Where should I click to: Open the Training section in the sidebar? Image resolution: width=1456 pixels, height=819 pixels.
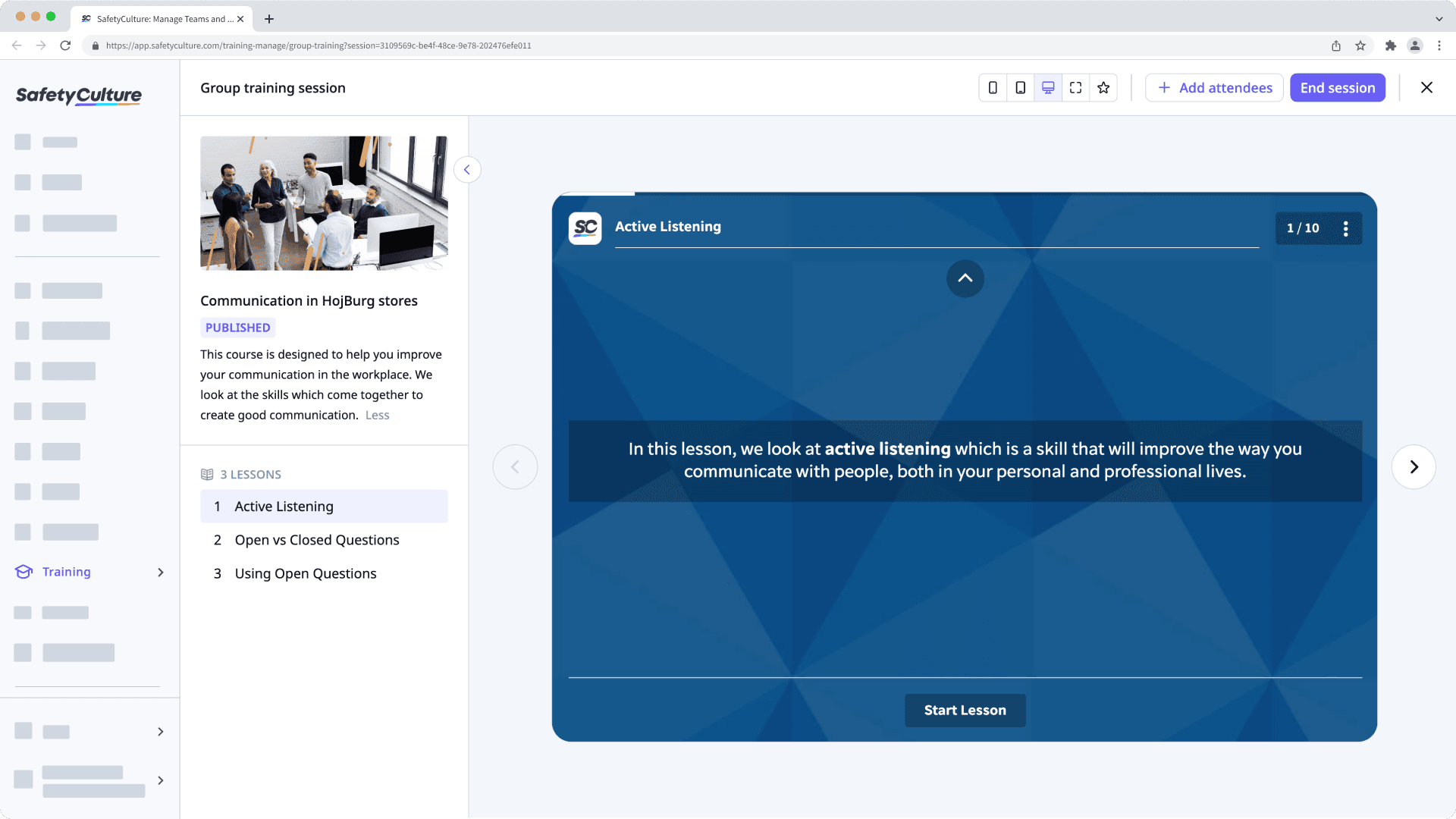click(66, 572)
